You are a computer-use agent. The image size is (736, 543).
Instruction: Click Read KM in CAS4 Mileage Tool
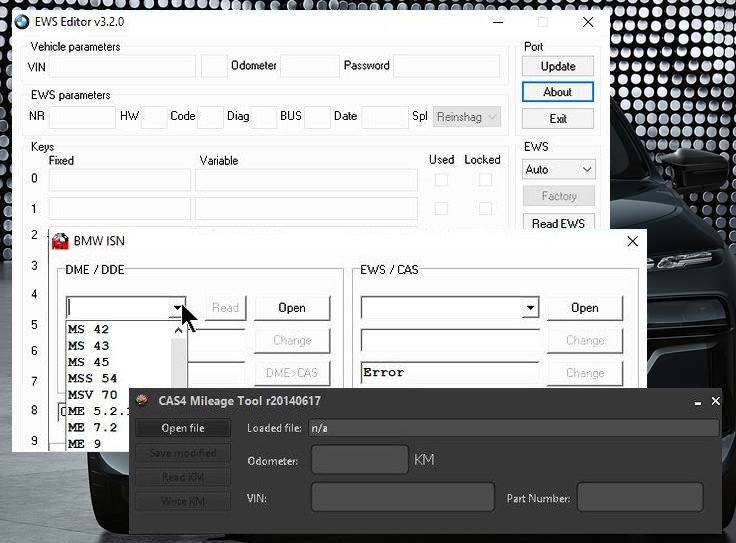point(183,477)
